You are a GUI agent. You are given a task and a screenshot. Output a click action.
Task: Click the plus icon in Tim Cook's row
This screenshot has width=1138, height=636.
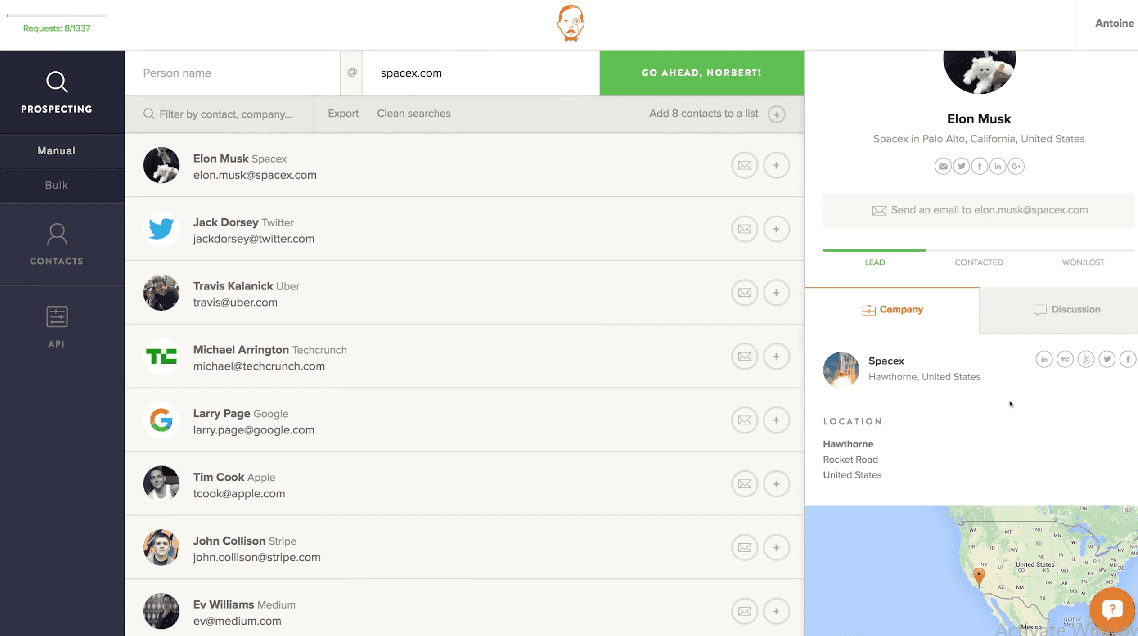[777, 484]
